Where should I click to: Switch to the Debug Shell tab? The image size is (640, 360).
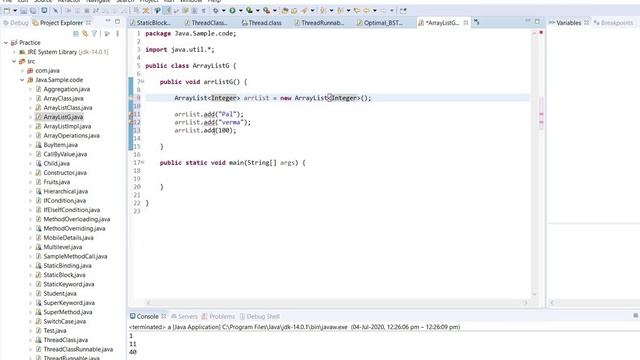coord(260,316)
